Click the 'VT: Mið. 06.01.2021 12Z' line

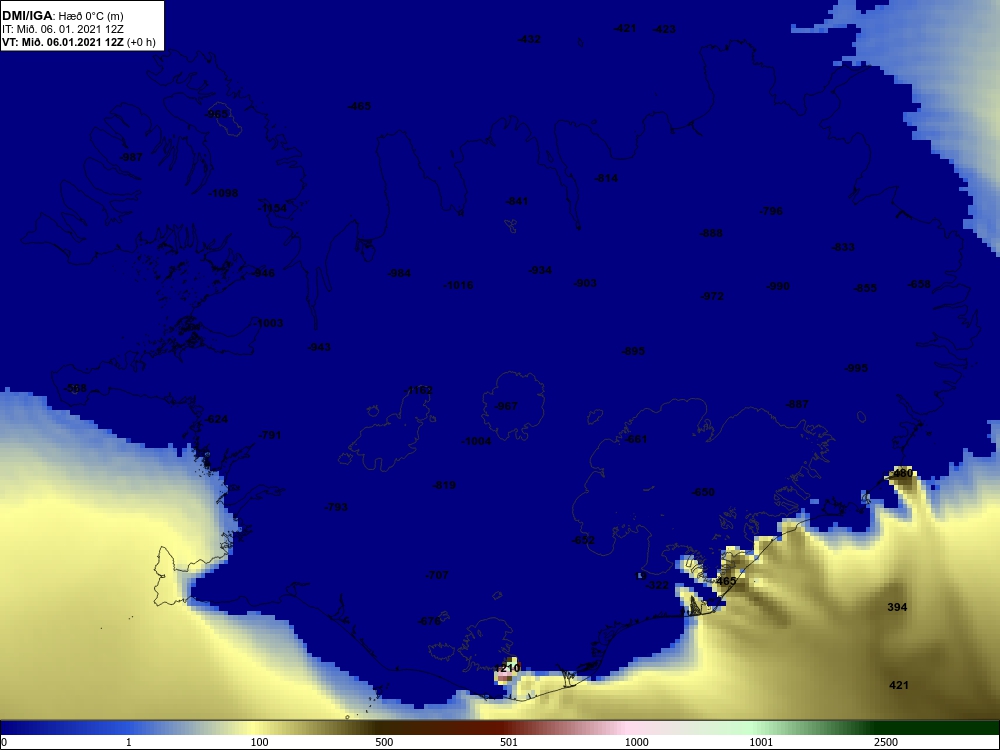point(63,42)
